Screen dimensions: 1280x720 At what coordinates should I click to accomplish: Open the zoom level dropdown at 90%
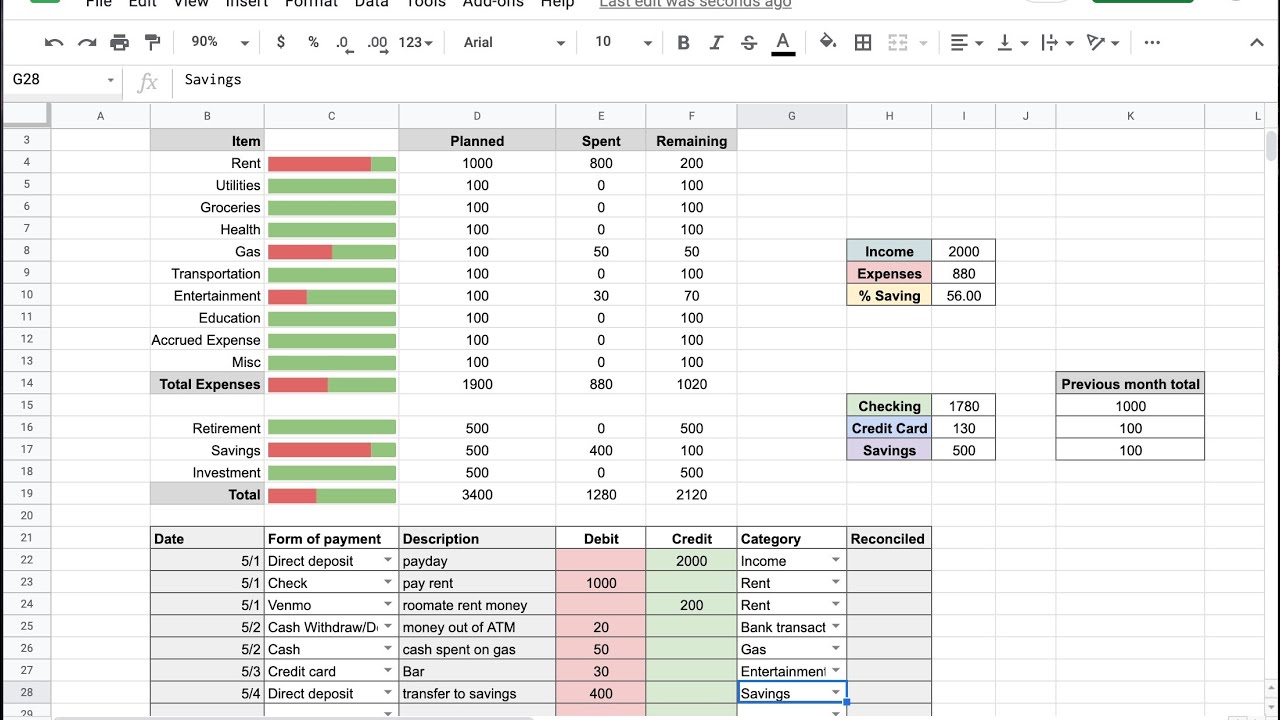point(219,42)
